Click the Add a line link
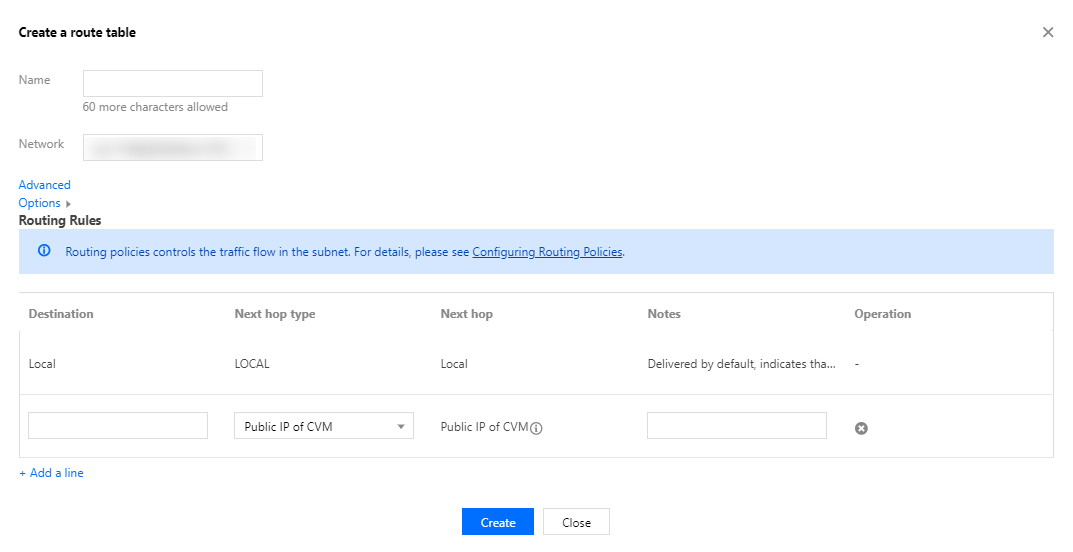Image resolution: width=1073 pixels, height=552 pixels. [x=51, y=473]
